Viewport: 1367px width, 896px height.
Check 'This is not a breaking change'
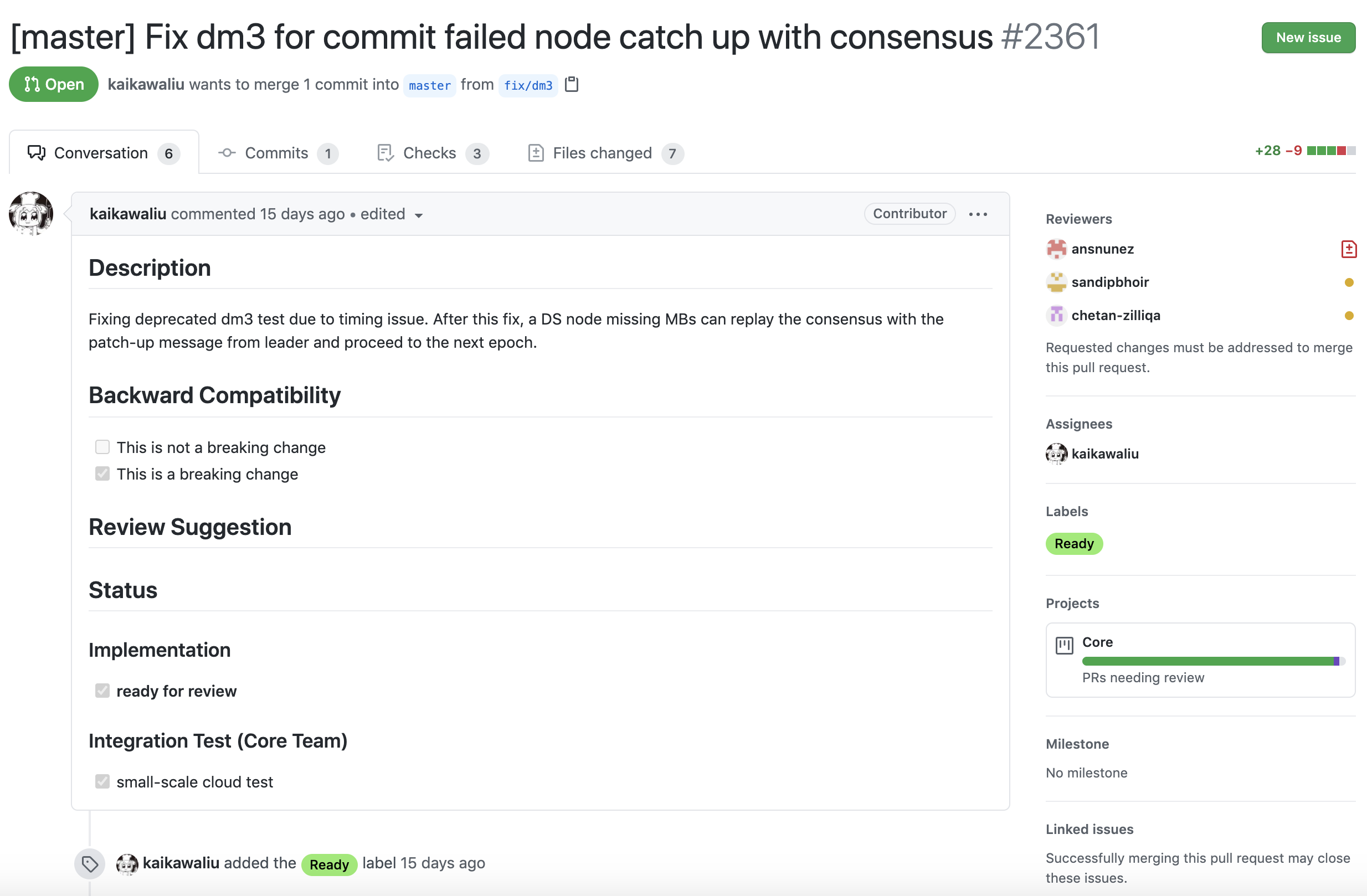pos(102,447)
